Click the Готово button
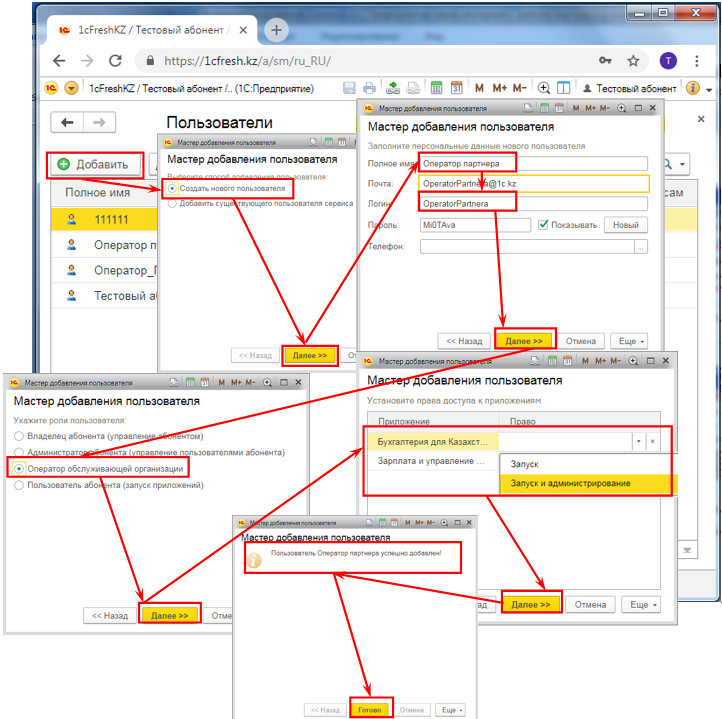722x719 pixels. 370,710
